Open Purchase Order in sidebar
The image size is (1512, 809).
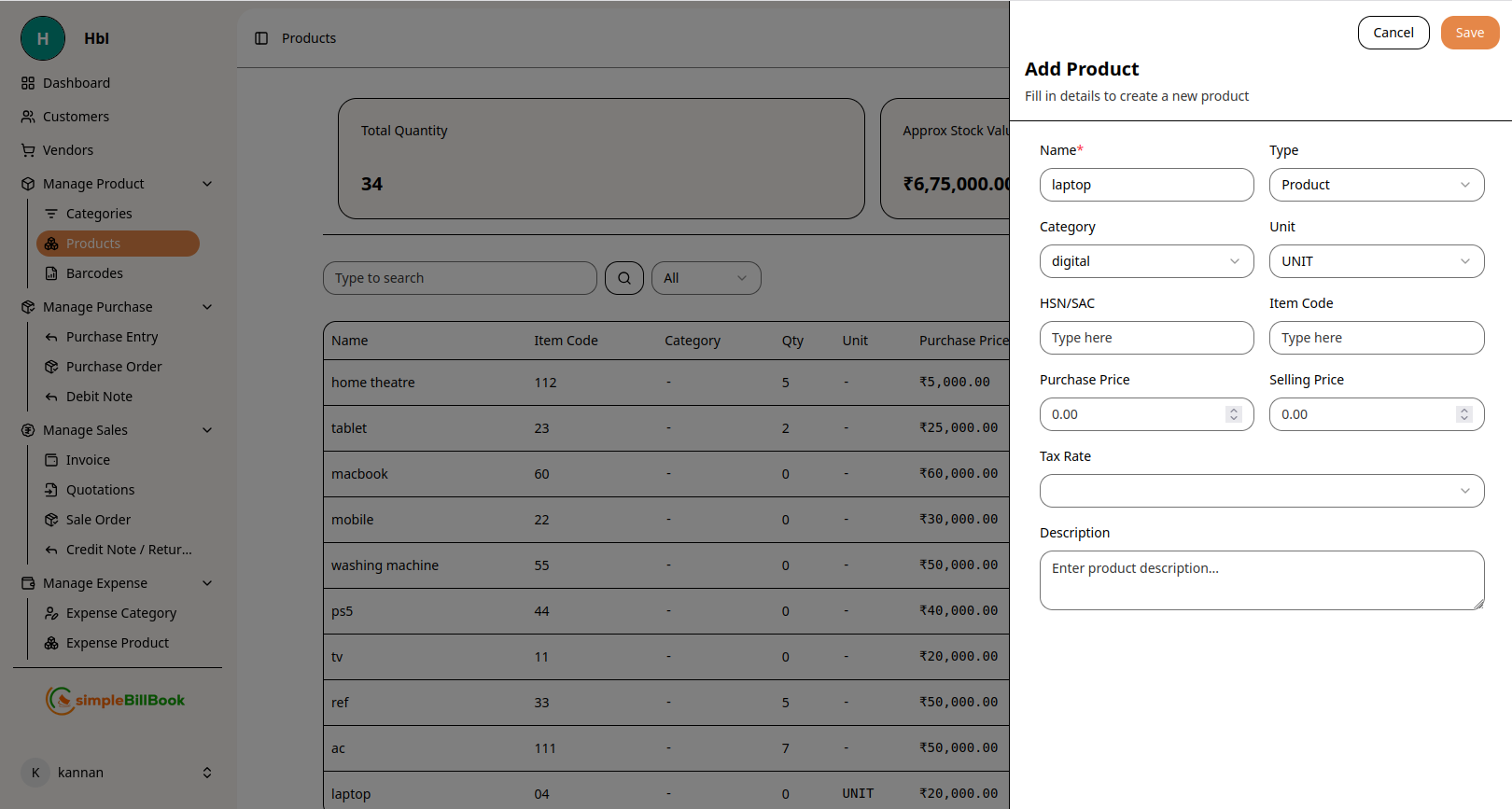(x=114, y=367)
